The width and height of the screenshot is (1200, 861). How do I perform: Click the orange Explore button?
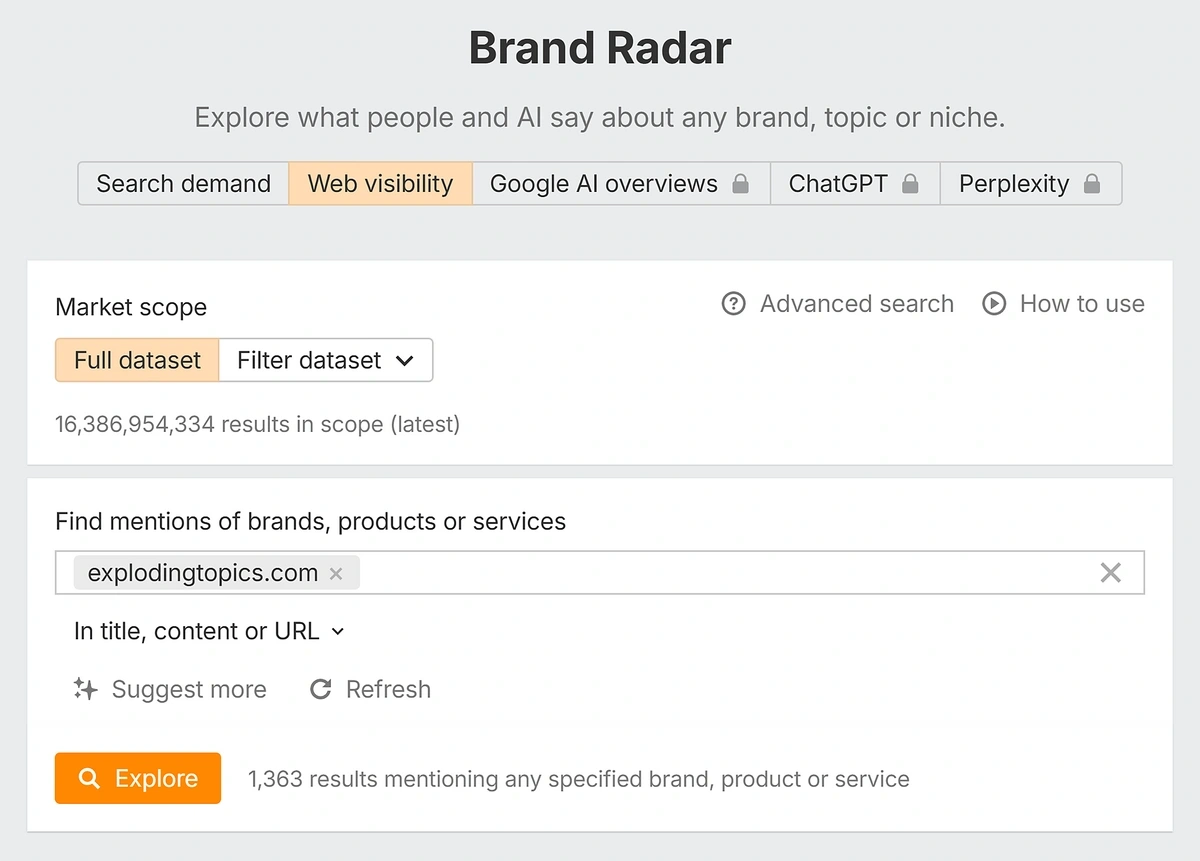pos(138,778)
